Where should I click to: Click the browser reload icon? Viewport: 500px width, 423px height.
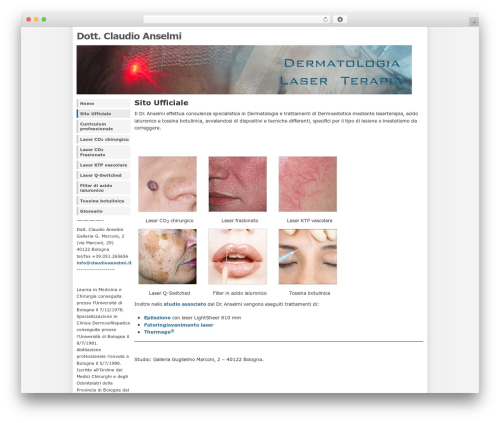(325, 20)
